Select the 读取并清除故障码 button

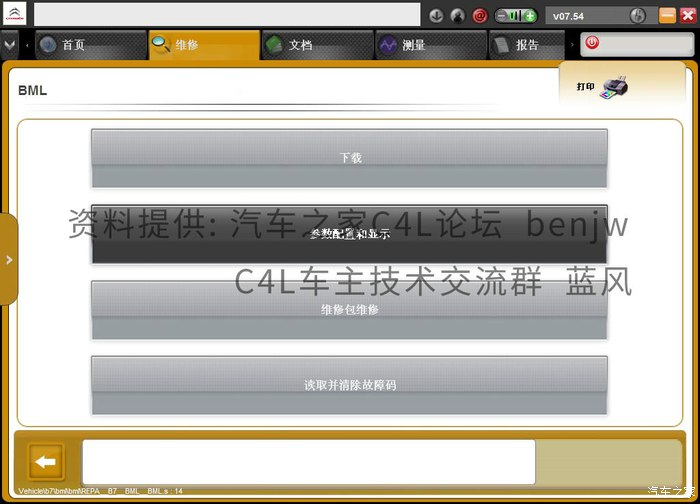click(349, 385)
